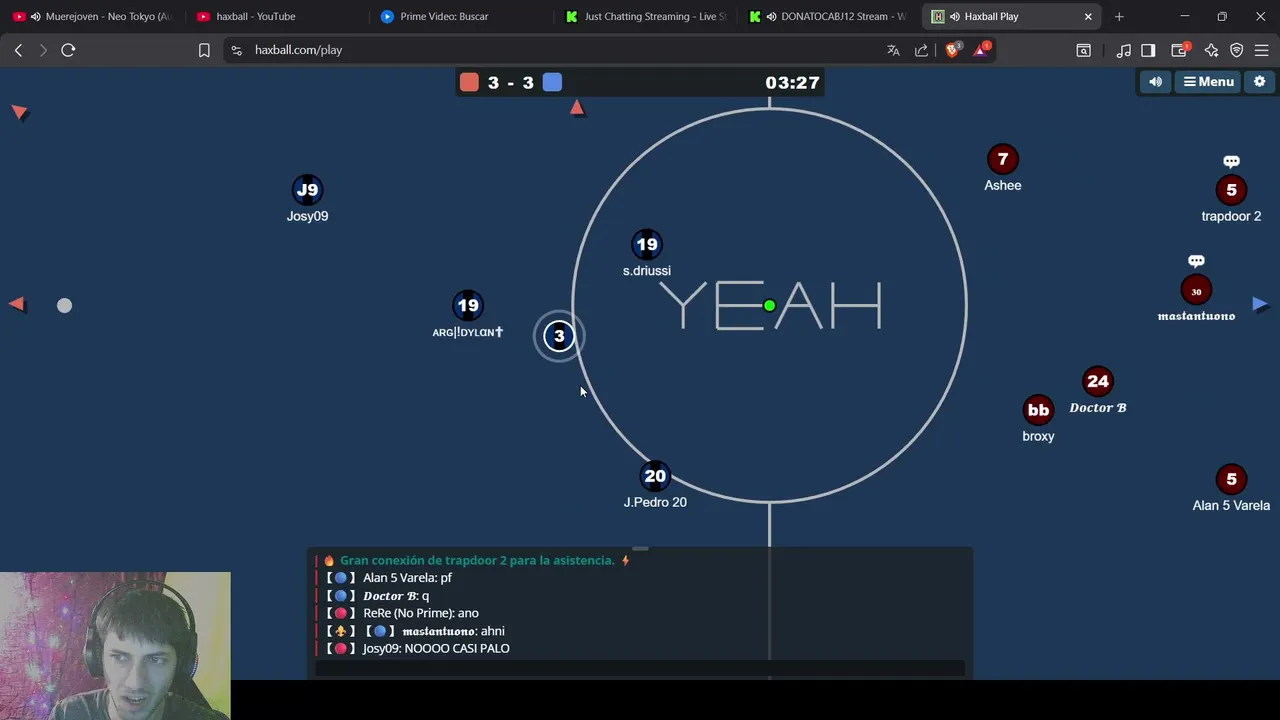The image size is (1280, 720).
Task: Open Leo AI sparkle icon
Action: pos(1211,50)
